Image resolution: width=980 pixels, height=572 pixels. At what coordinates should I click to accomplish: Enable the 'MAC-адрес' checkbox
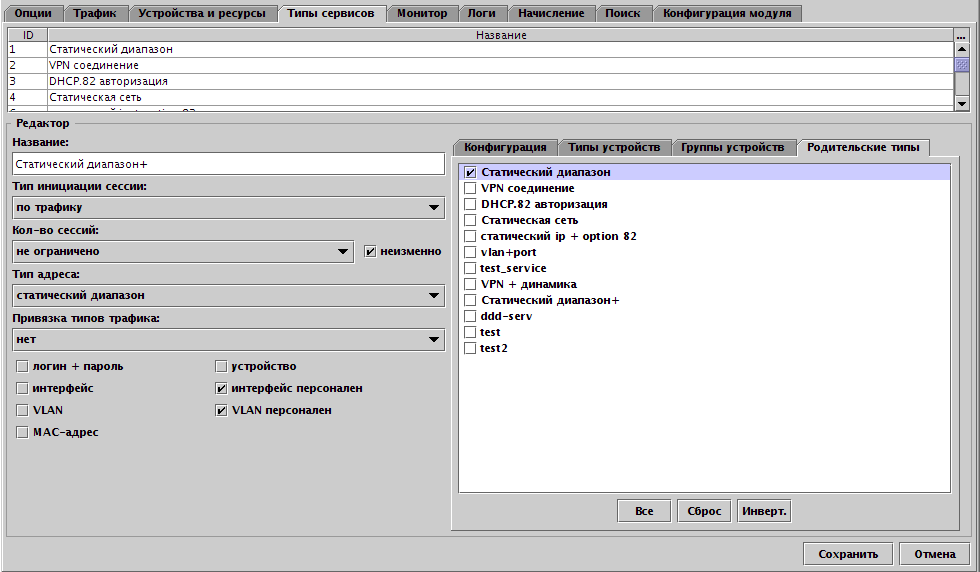click(x=22, y=432)
